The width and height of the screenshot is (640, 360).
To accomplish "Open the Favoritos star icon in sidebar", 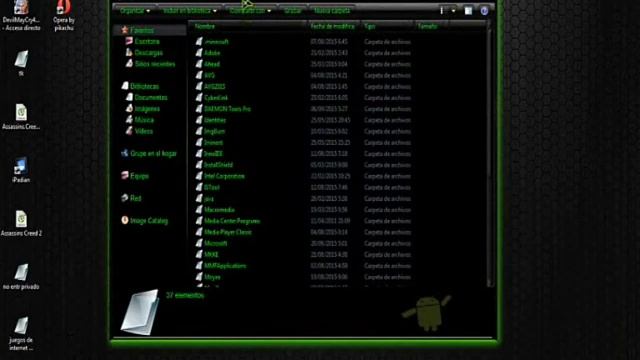I will pos(125,30).
